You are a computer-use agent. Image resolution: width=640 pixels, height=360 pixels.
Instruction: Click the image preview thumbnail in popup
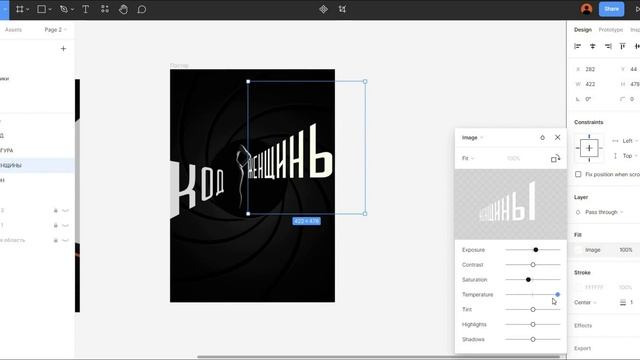click(510, 204)
